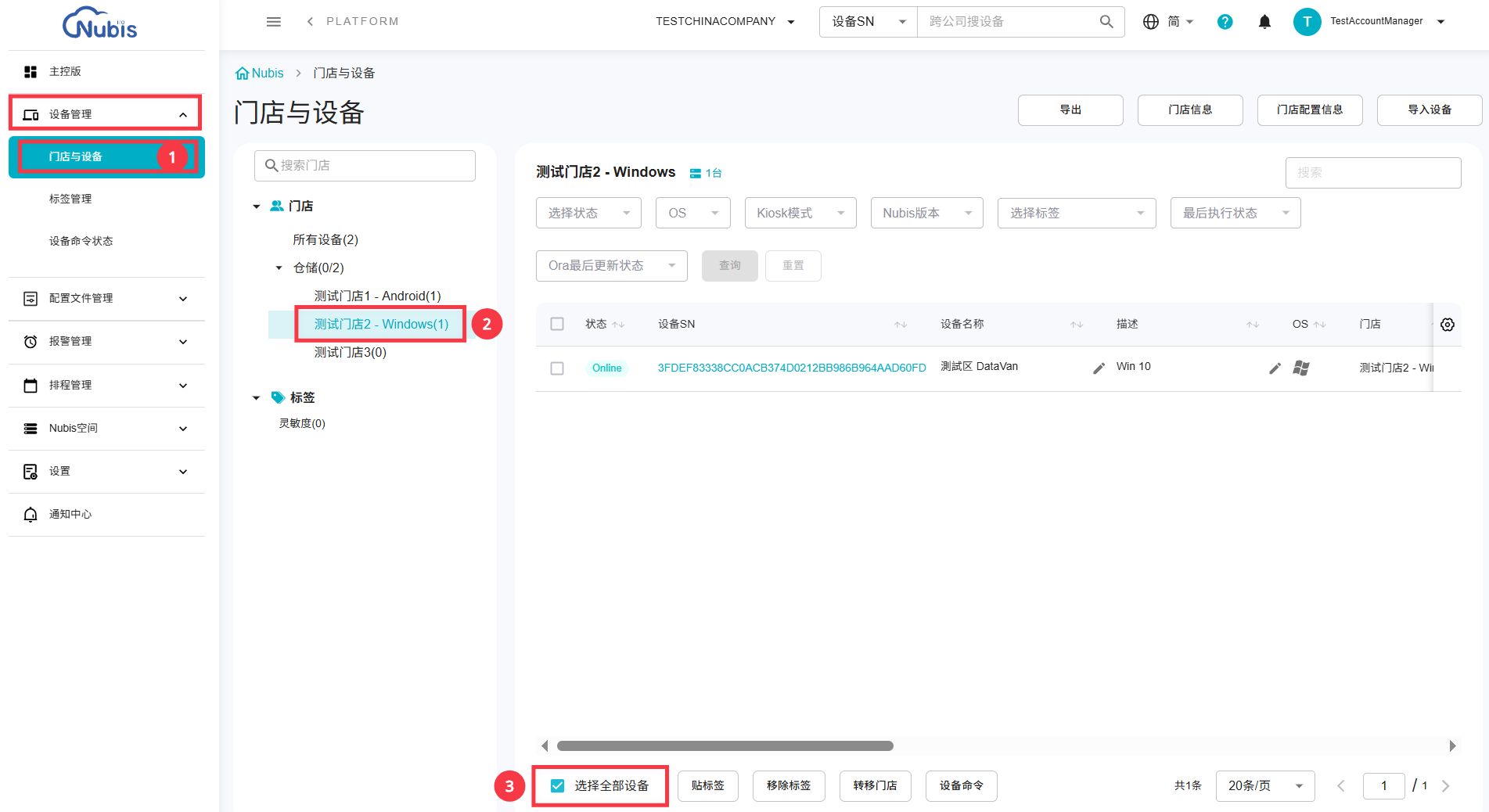The height and width of the screenshot is (812, 1489).
Task: Open the language globe selector
Action: (x=1151, y=22)
